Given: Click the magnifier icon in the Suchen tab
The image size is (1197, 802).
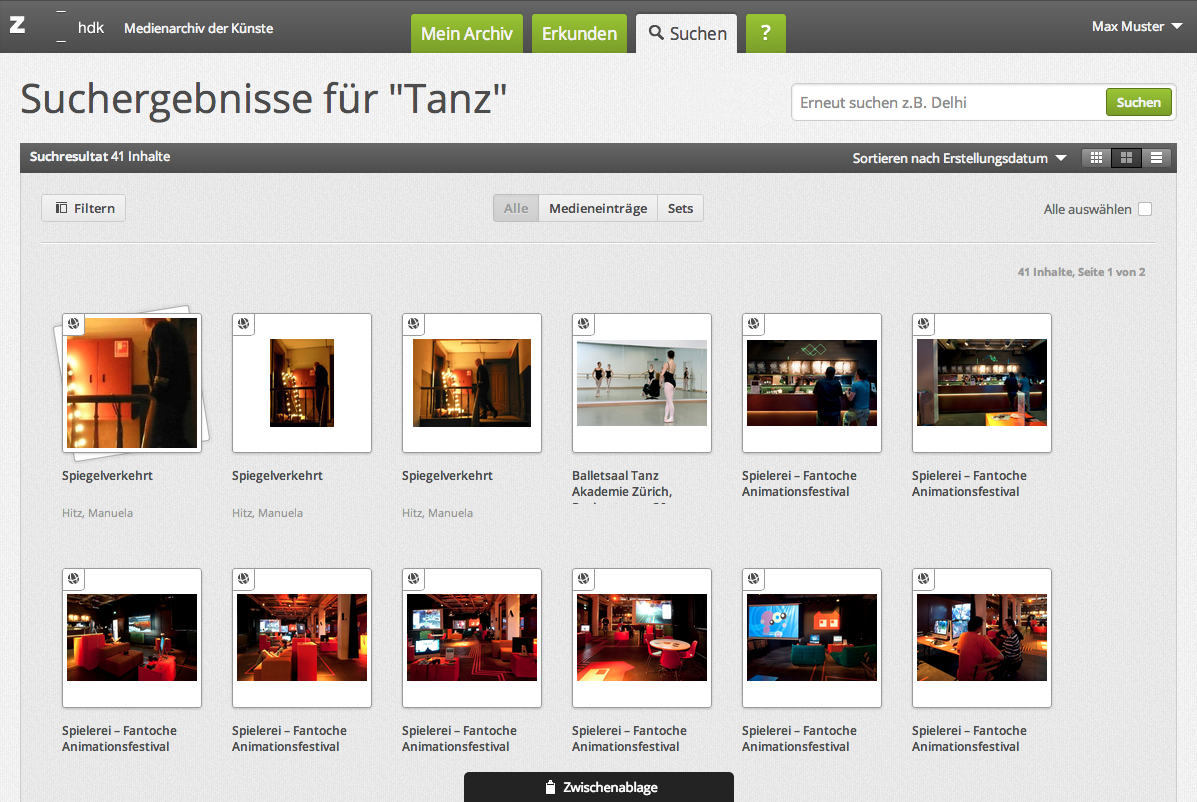Looking at the screenshot, I should (656, 33).
